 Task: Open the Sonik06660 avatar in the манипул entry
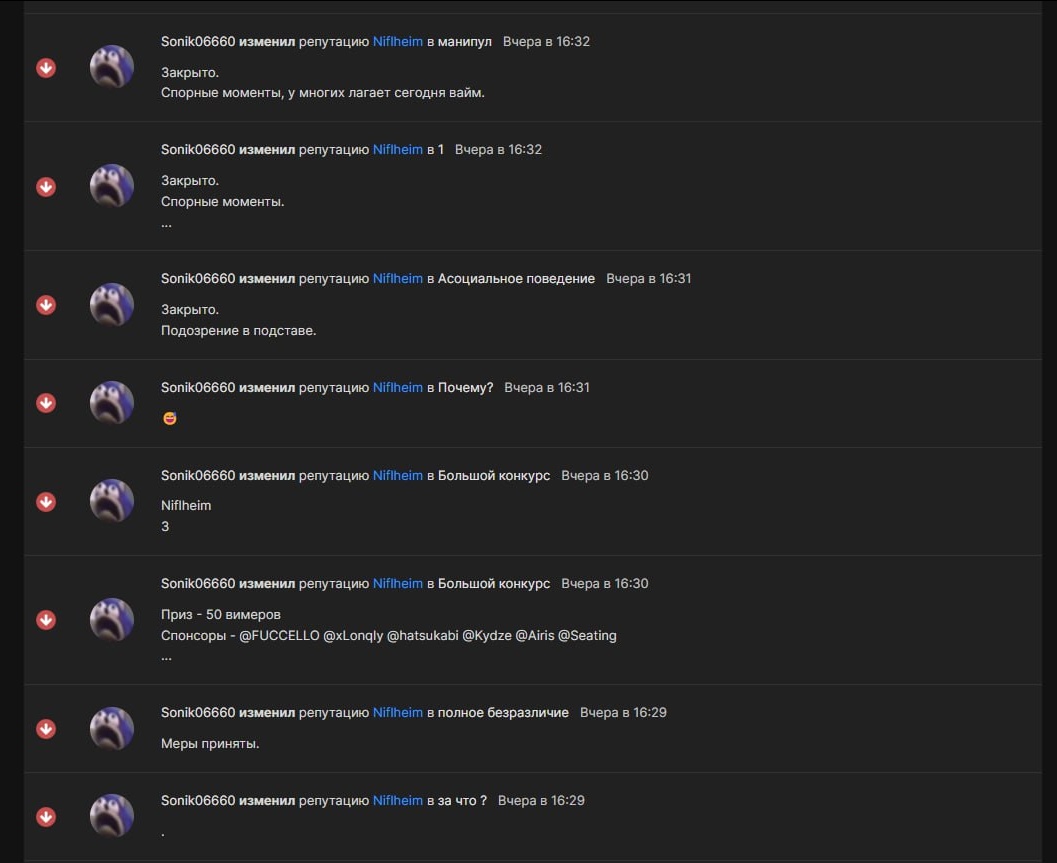point(112,67)
